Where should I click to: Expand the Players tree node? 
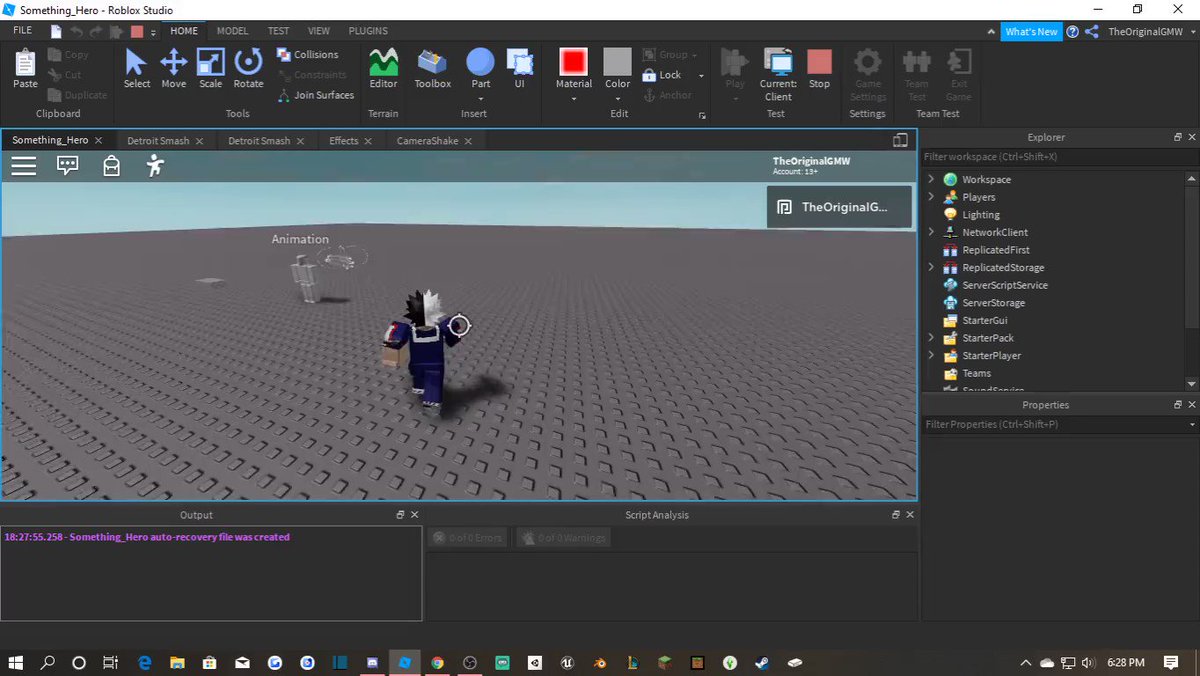tap(931, 197)
